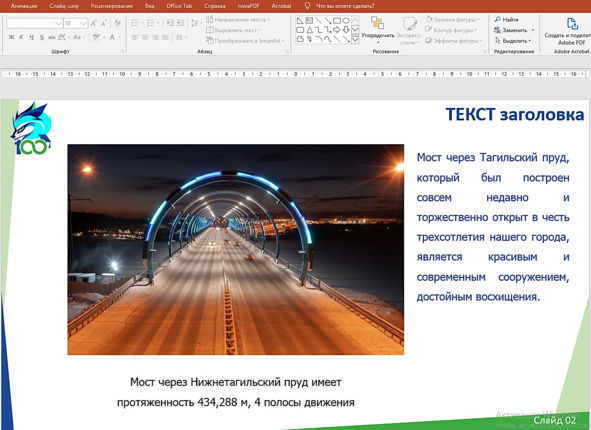The width and height of the screenshot is (591, 430).
Task: Select the right arrow block shape
Action: coord(337,30)
